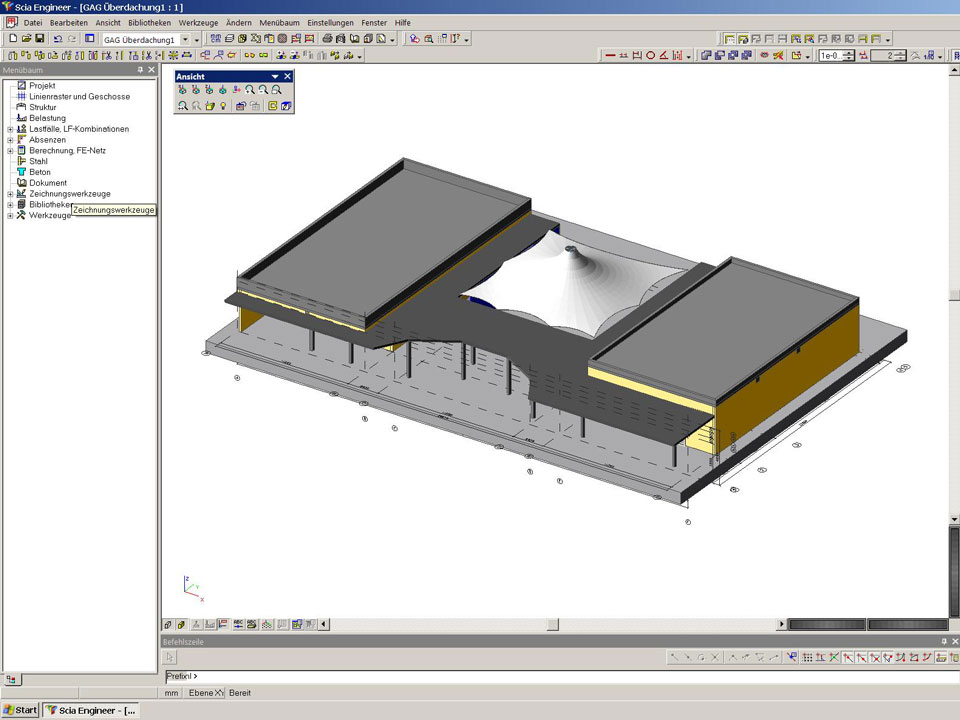Open the Bibliotheken menu

(149, 22)
